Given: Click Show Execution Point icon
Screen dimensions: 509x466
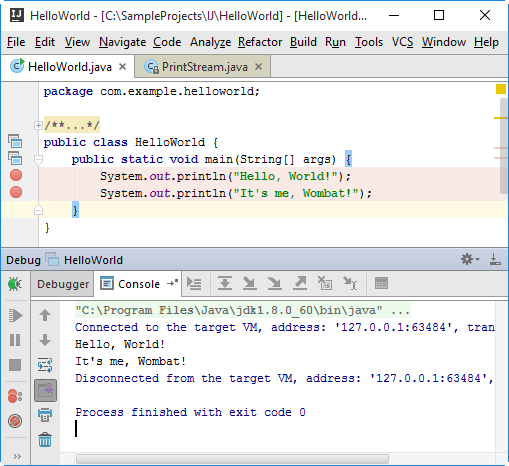Looking at the screenshot, I should (x=194, y=284).
